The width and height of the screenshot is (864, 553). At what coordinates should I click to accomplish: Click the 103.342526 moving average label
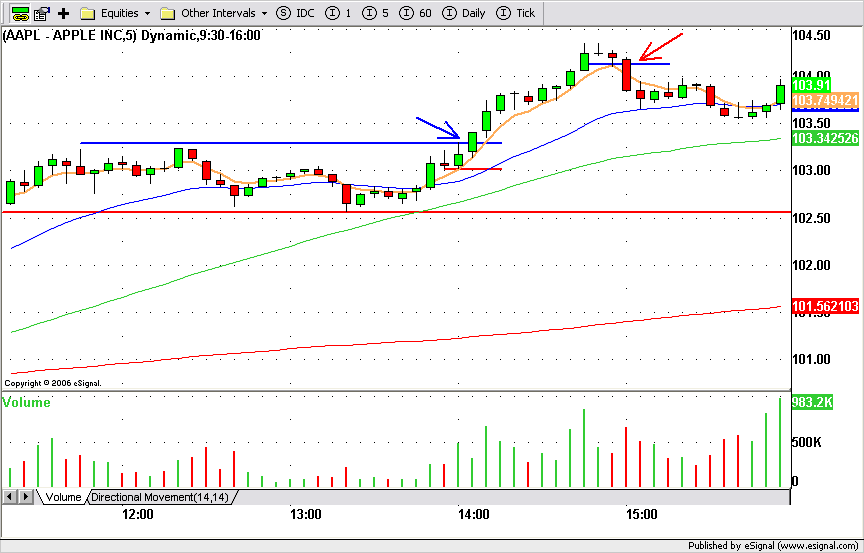[x=825, y=138]
